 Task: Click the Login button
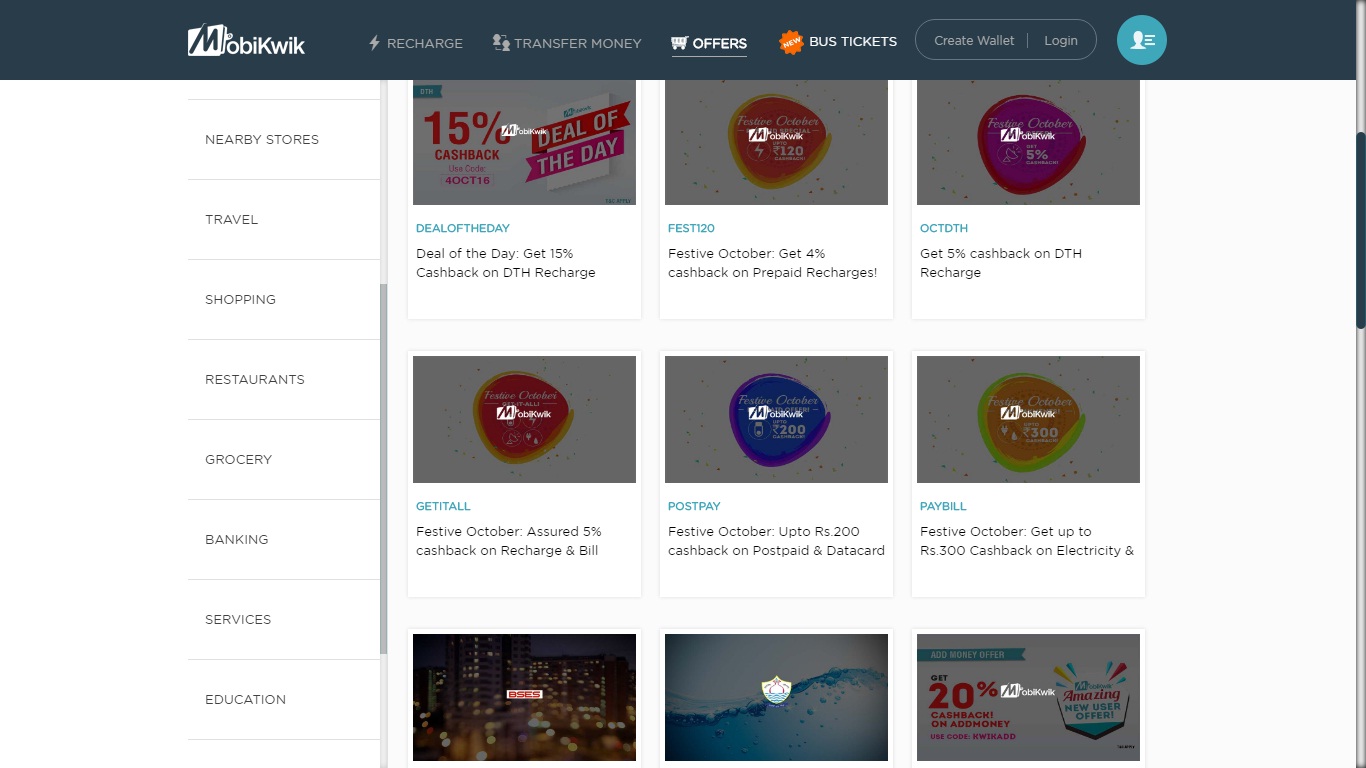1060,41
